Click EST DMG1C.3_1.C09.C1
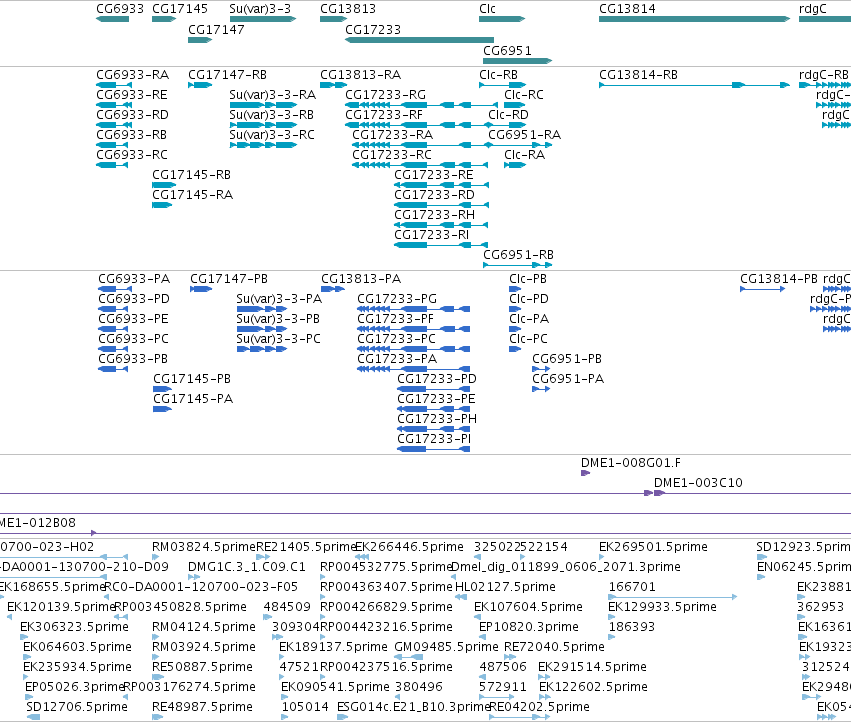The height and width of the screenshot is (722, 851). pos(247,567)
